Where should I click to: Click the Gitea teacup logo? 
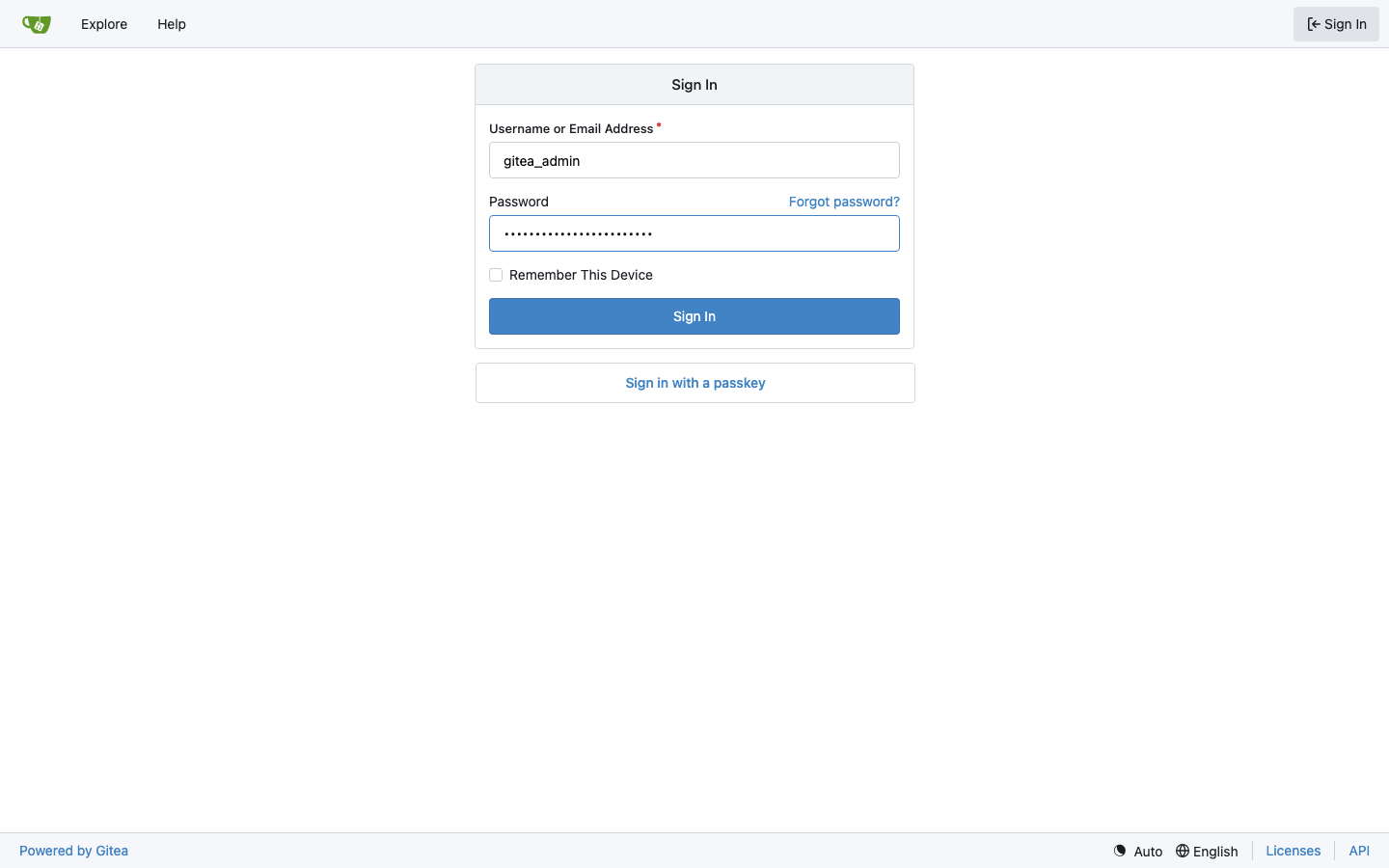pos(37,24)
